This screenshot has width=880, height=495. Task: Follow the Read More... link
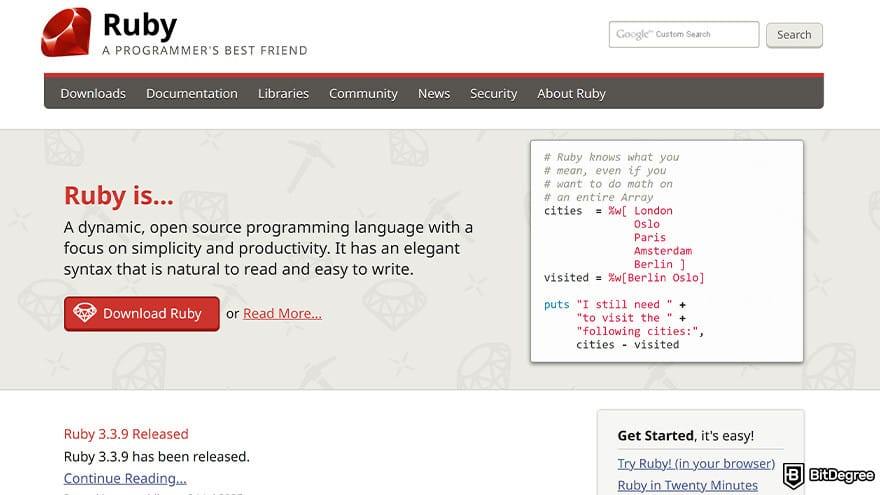coord(282,314)
